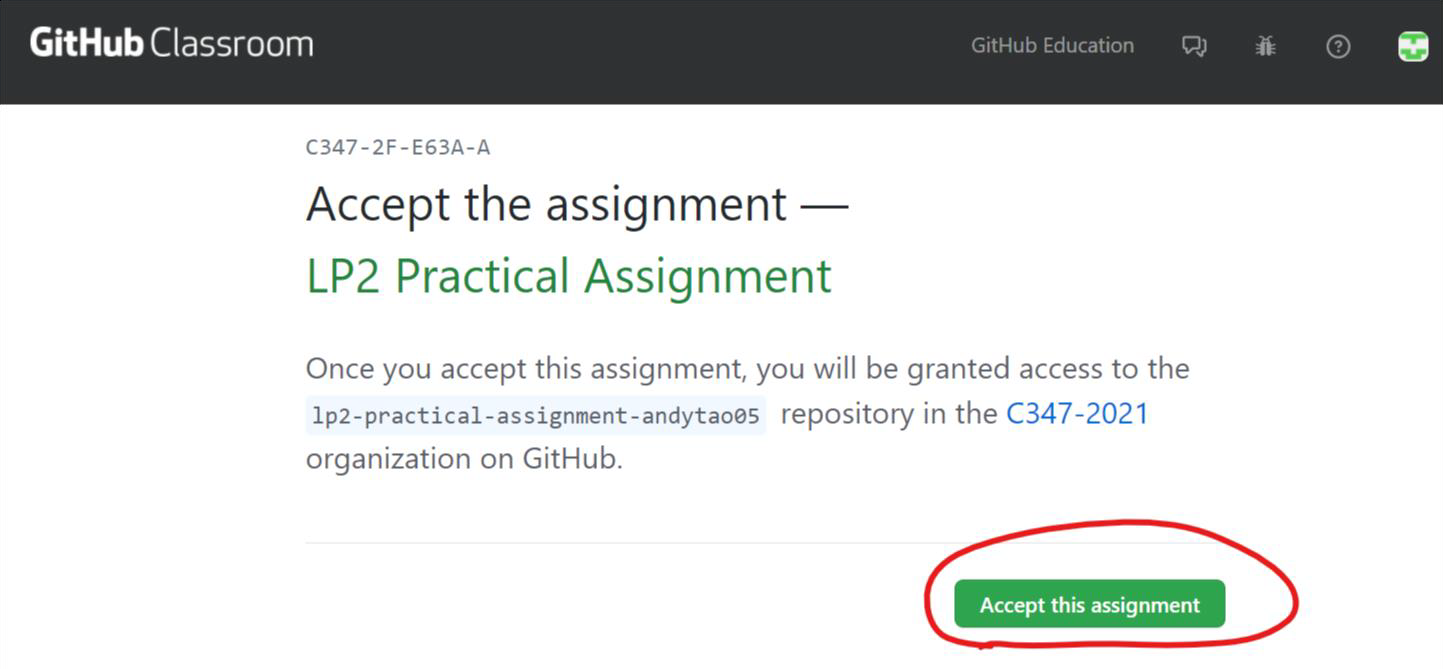Click the user avatar in header
Viewport: 1443px width, 669px height.
[1412, 46]
